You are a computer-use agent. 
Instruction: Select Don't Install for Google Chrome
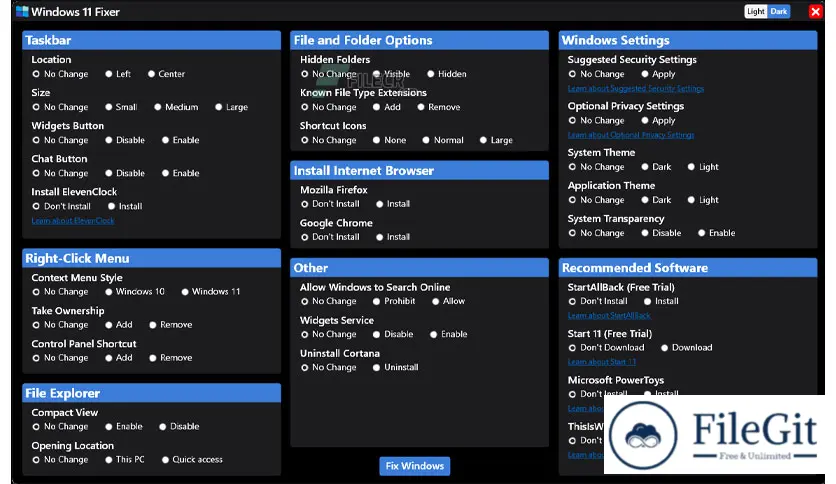coord(330,237)
